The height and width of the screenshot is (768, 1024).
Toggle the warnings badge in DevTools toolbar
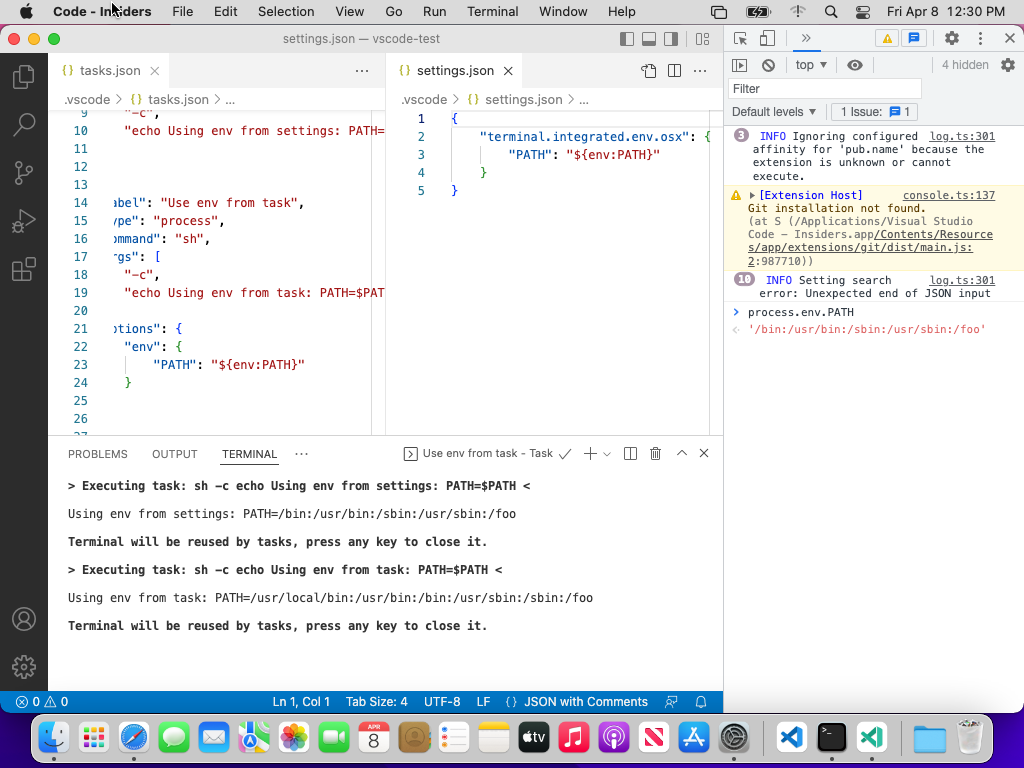tap(885, 37)
